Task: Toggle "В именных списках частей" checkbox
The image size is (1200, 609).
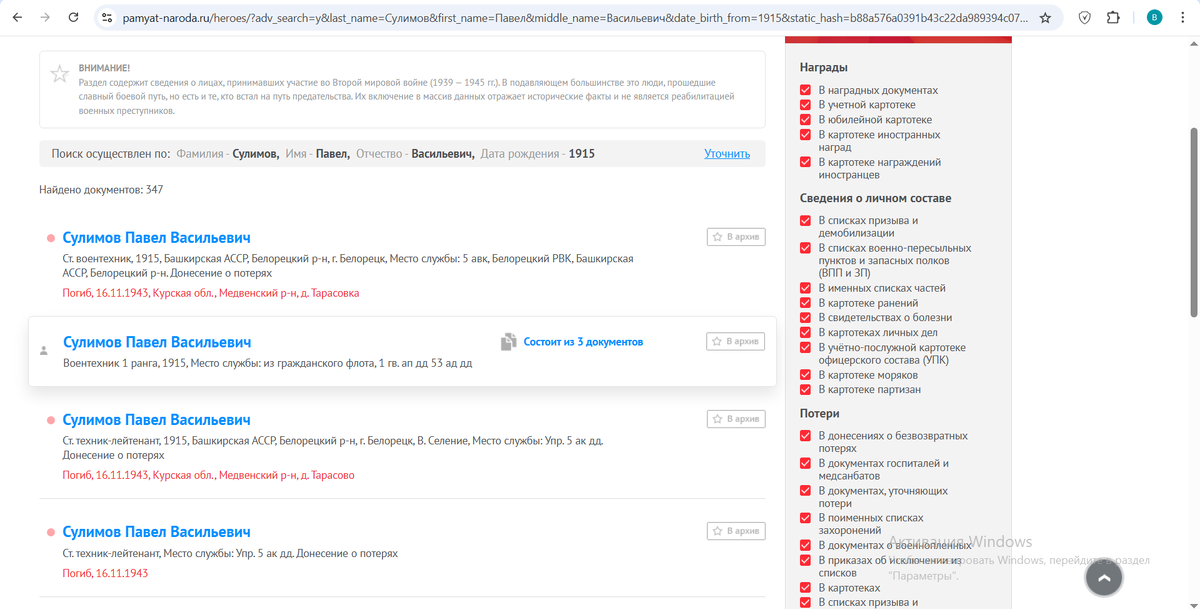Action: (x=806, y=288)
